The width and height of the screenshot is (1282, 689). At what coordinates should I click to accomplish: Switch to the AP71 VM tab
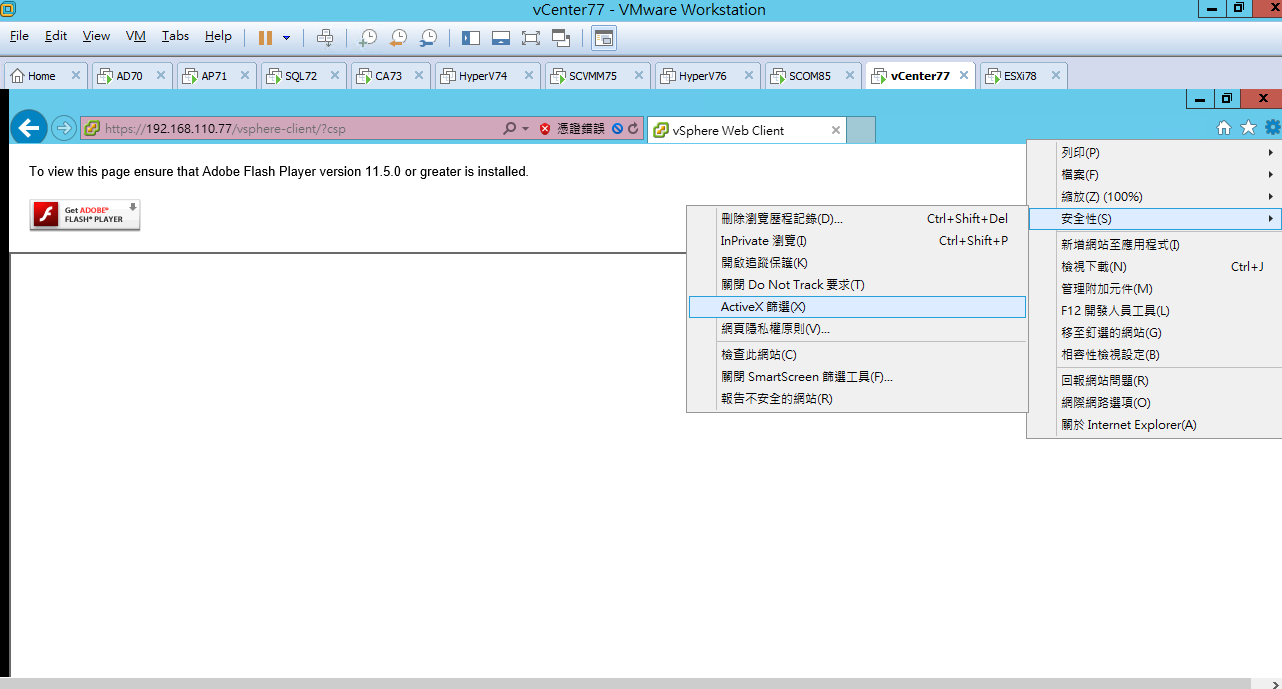tap(217, 76)
